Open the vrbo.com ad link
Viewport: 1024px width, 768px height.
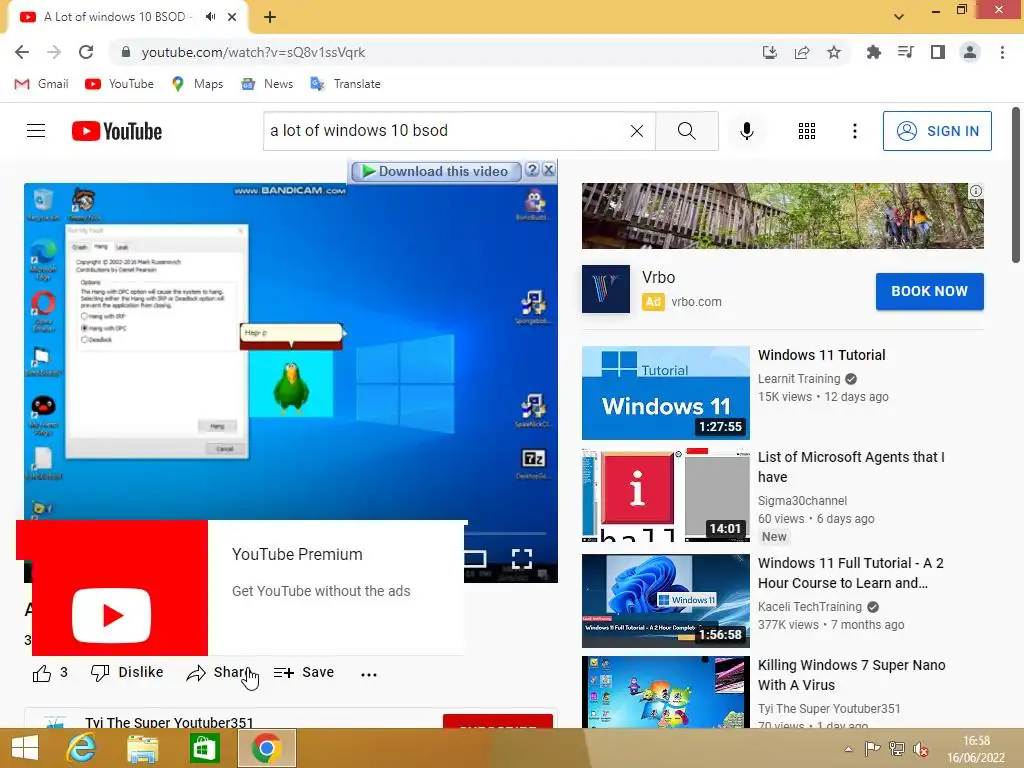696,302
